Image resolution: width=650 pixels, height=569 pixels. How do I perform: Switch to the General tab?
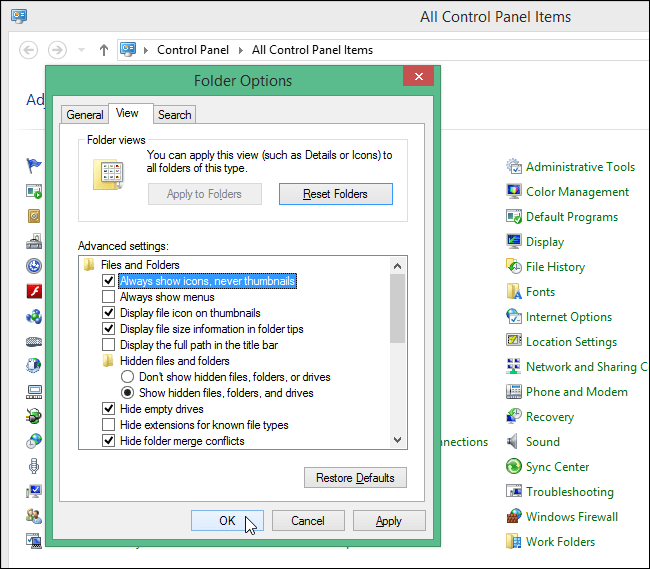(85, 115)
